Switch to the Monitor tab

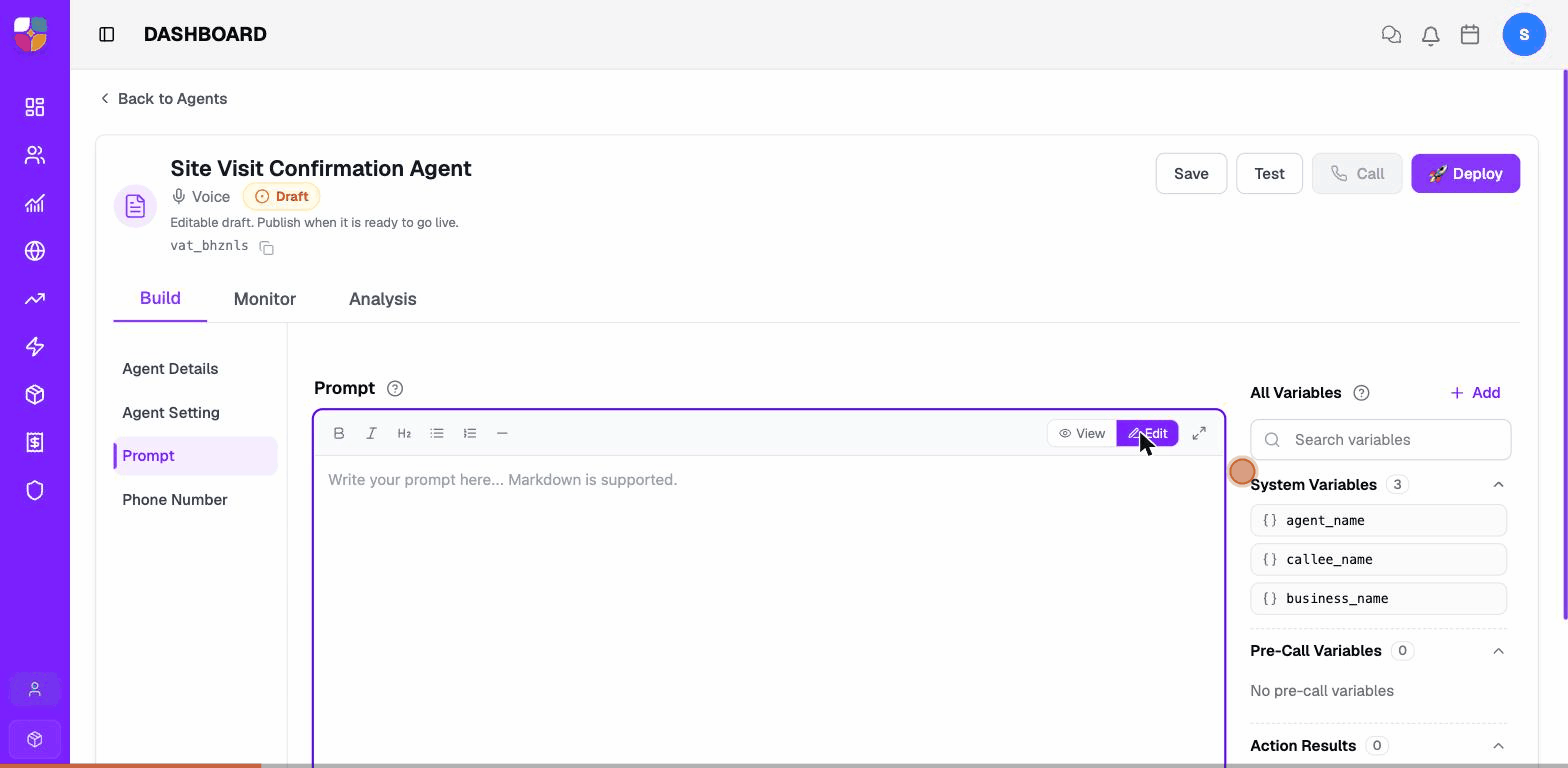(265, 299)
